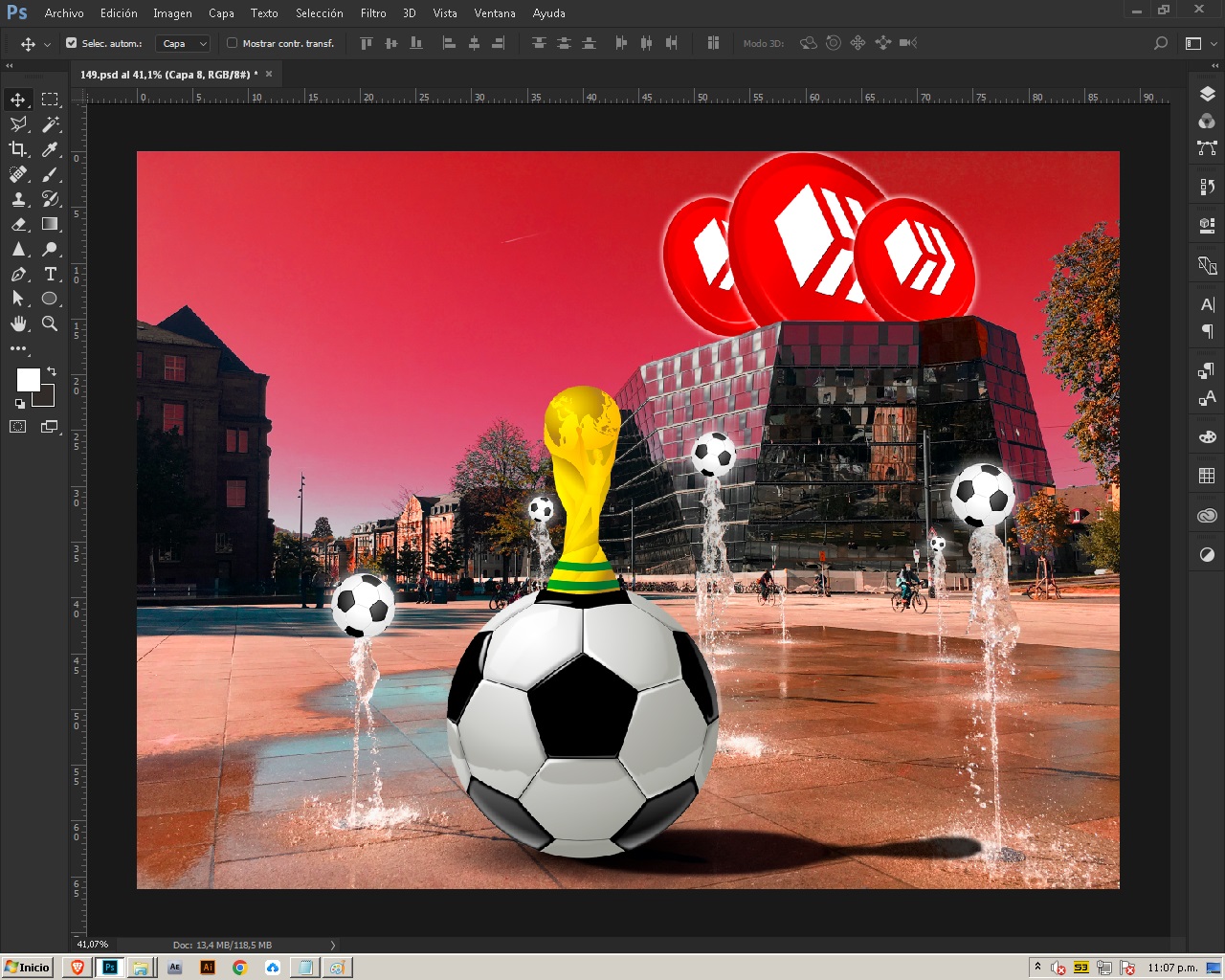Expand the Move tool preset picker arrow

coord(47,44)
